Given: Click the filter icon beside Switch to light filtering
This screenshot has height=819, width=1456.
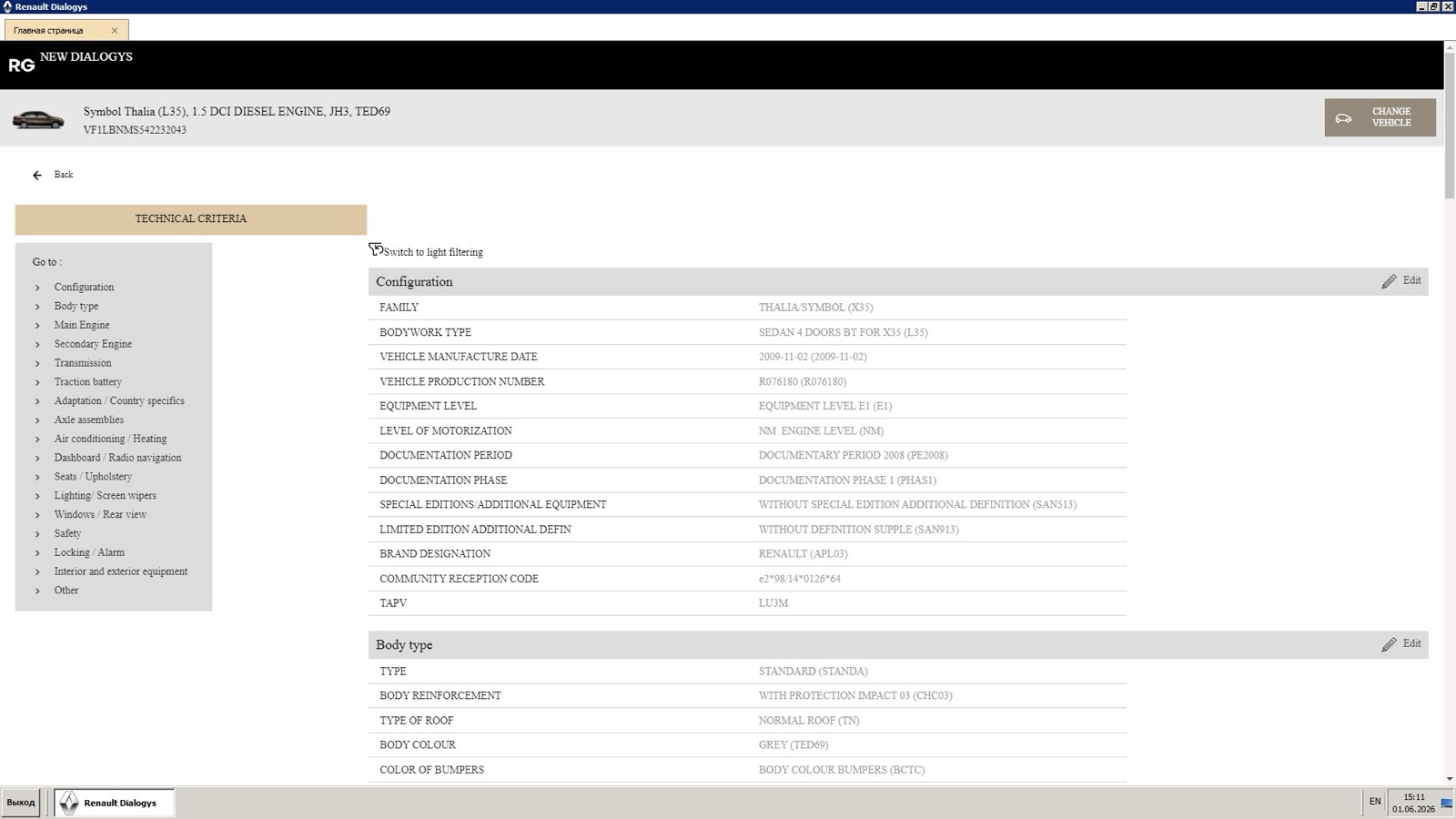Looking at the screenshot, I should click(375, 248).
